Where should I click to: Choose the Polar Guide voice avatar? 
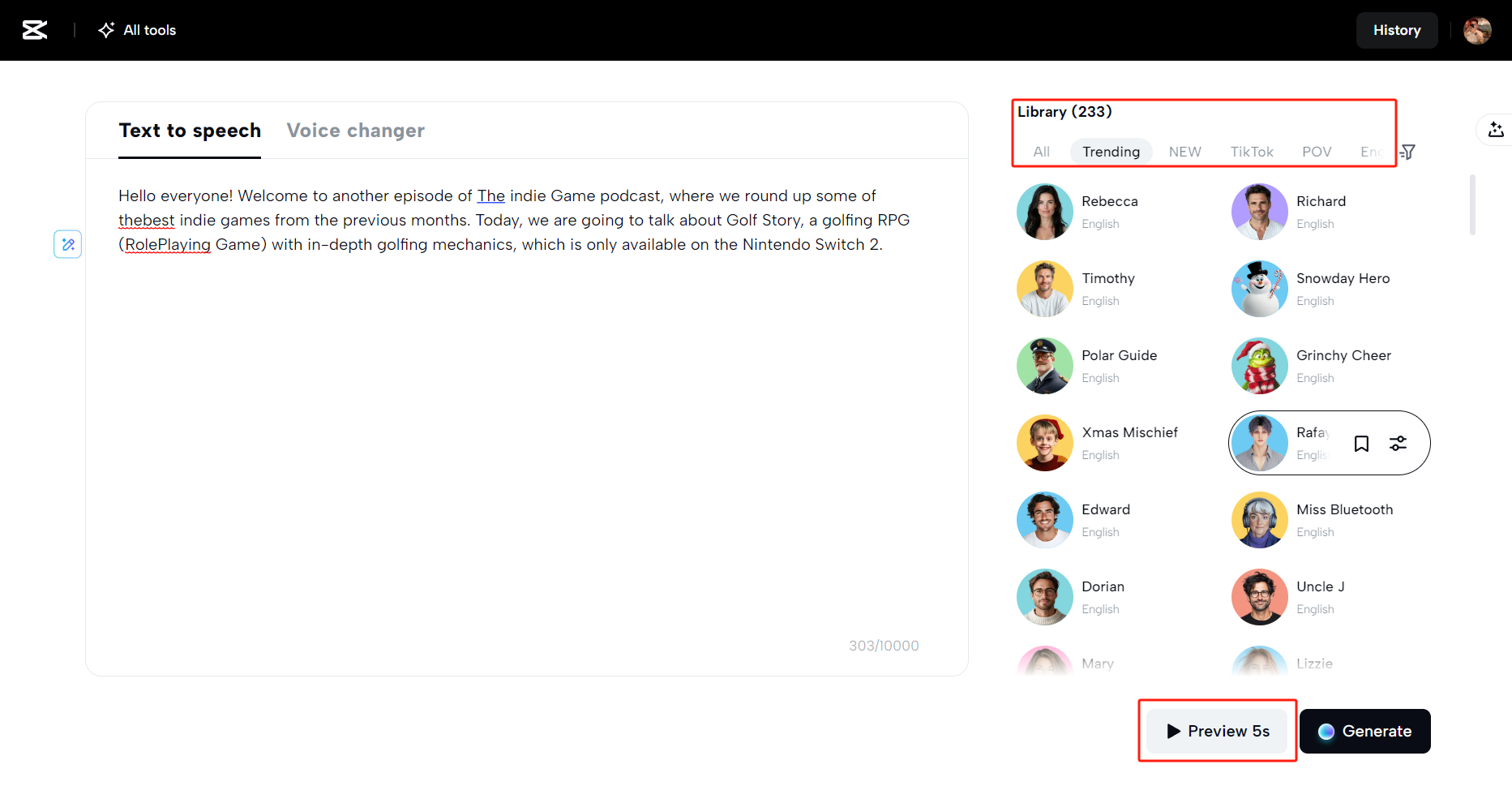tap(1045, 366)
